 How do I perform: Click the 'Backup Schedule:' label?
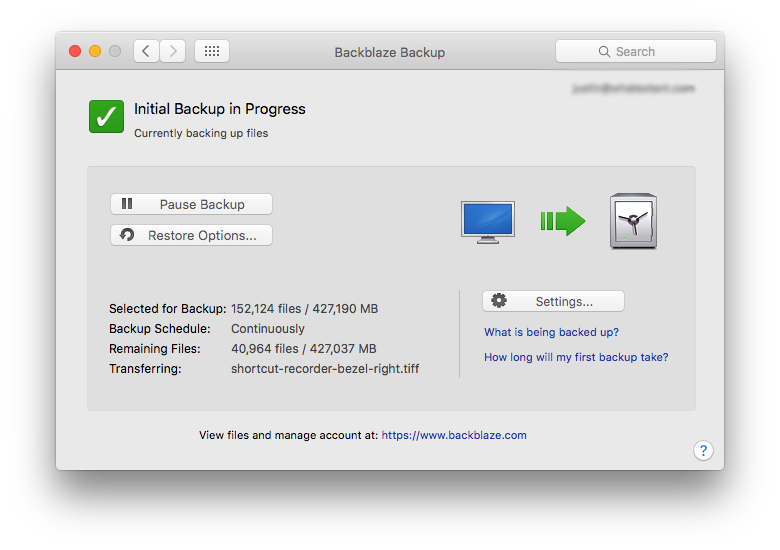point(160,329)
